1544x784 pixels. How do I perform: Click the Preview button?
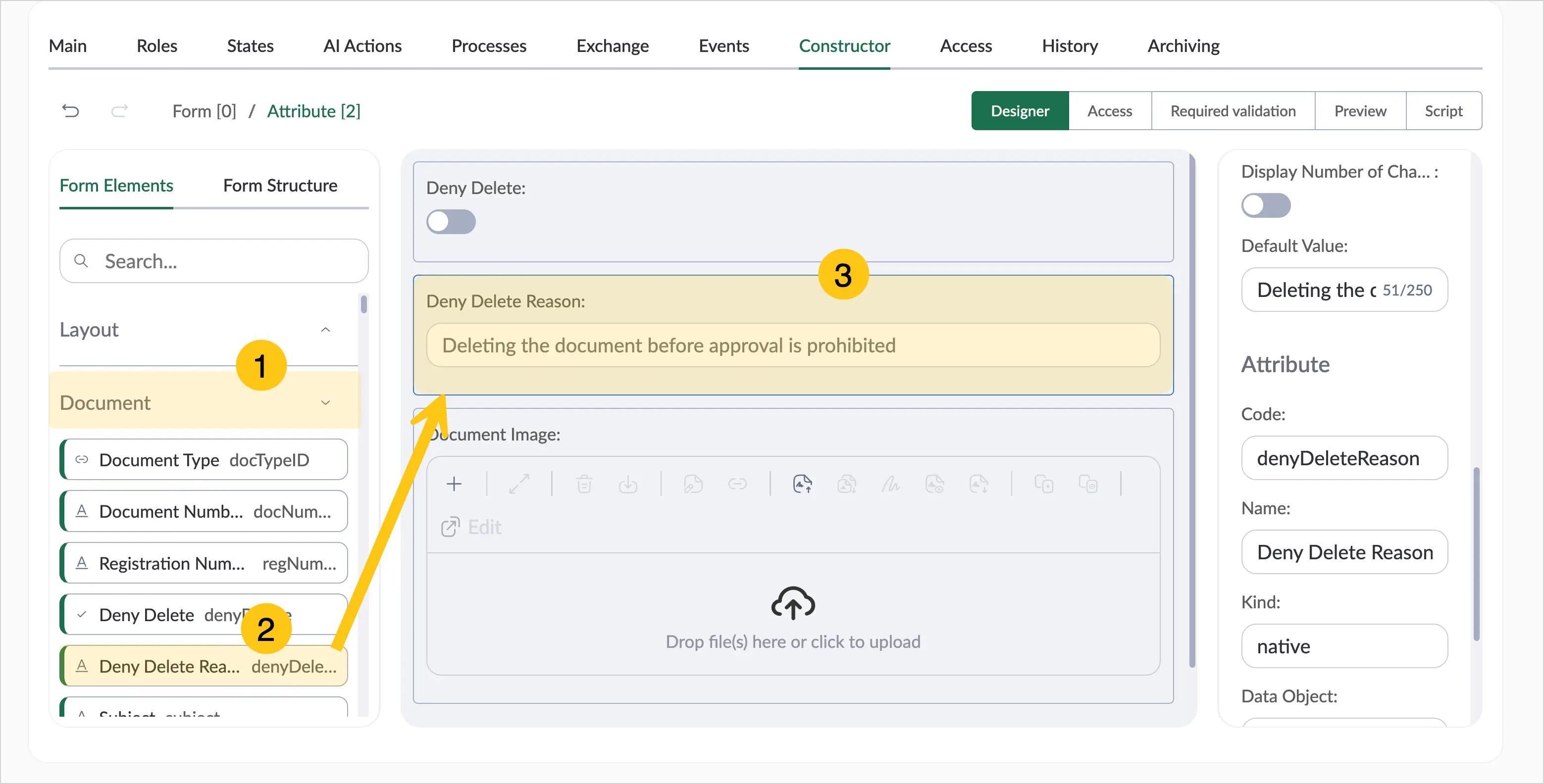pos(1360,111)
